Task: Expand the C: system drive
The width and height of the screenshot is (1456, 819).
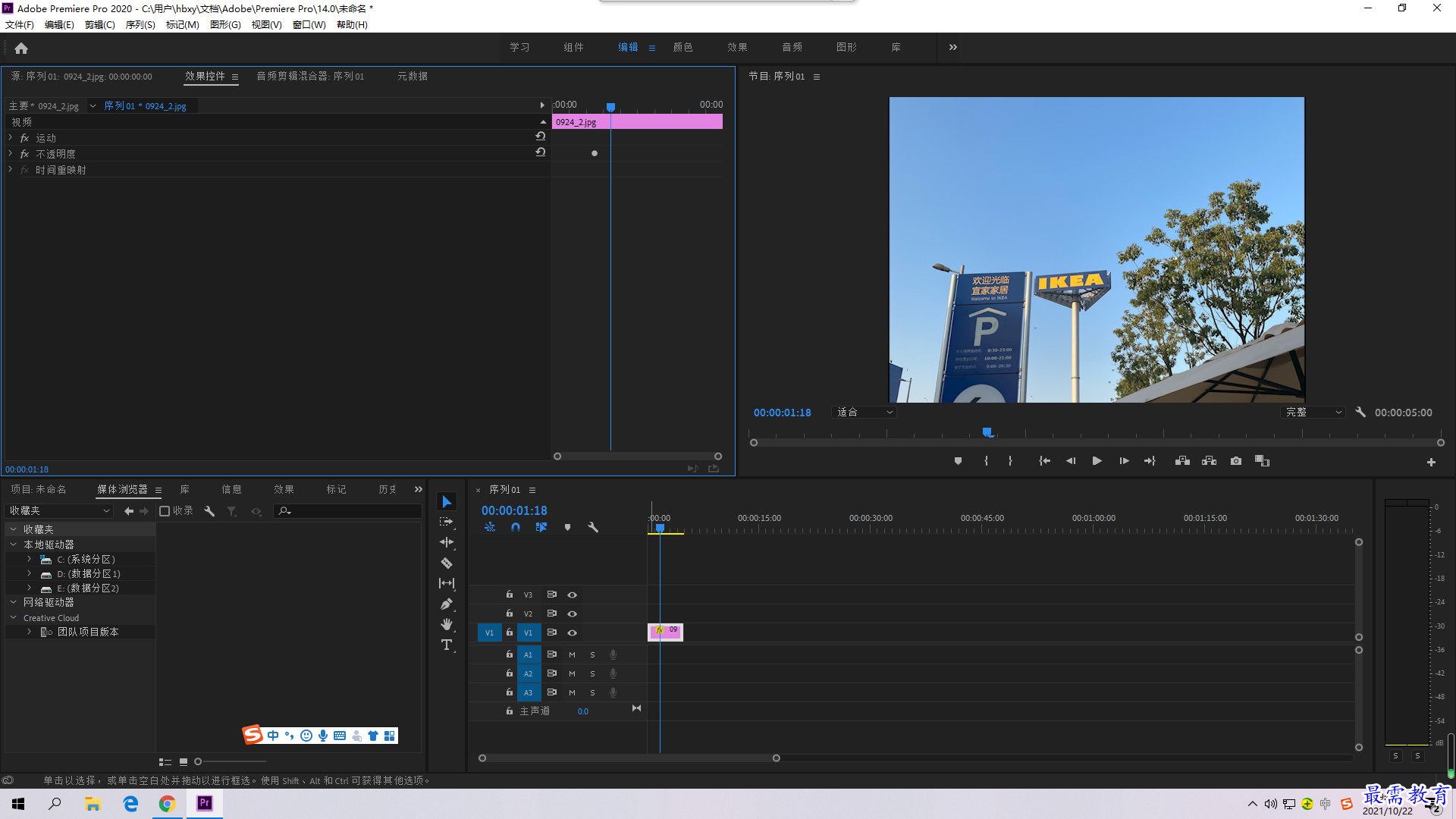Action: (30, 560)
